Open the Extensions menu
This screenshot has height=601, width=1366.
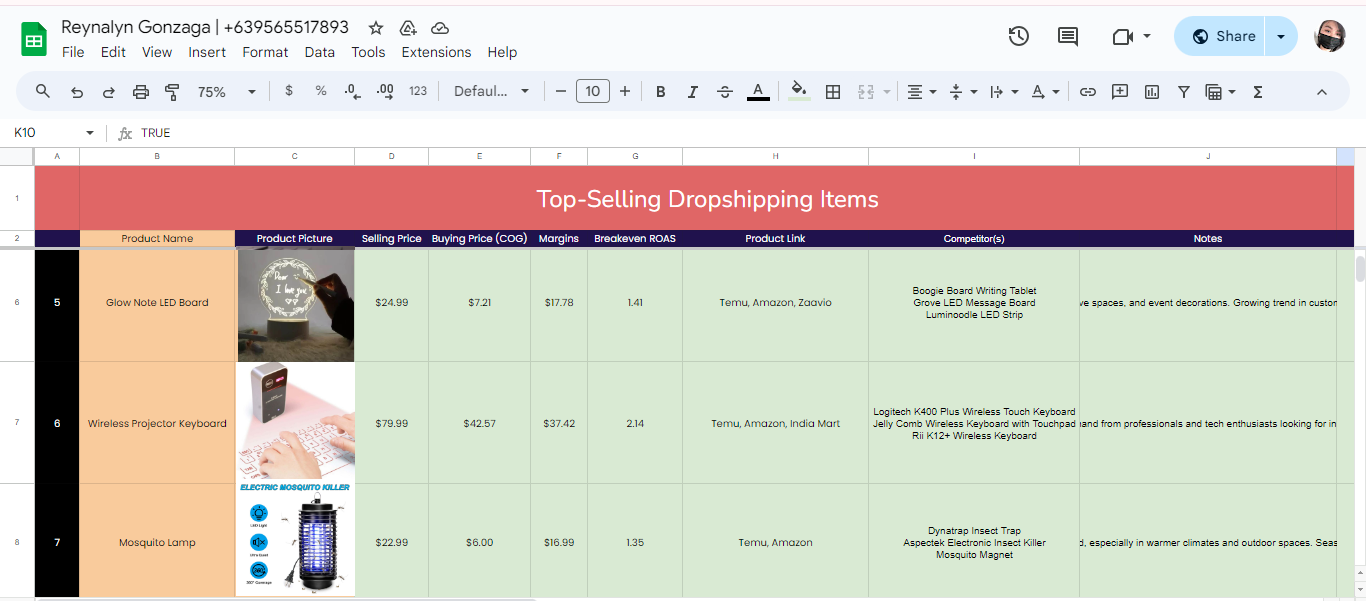pos(436,52)
